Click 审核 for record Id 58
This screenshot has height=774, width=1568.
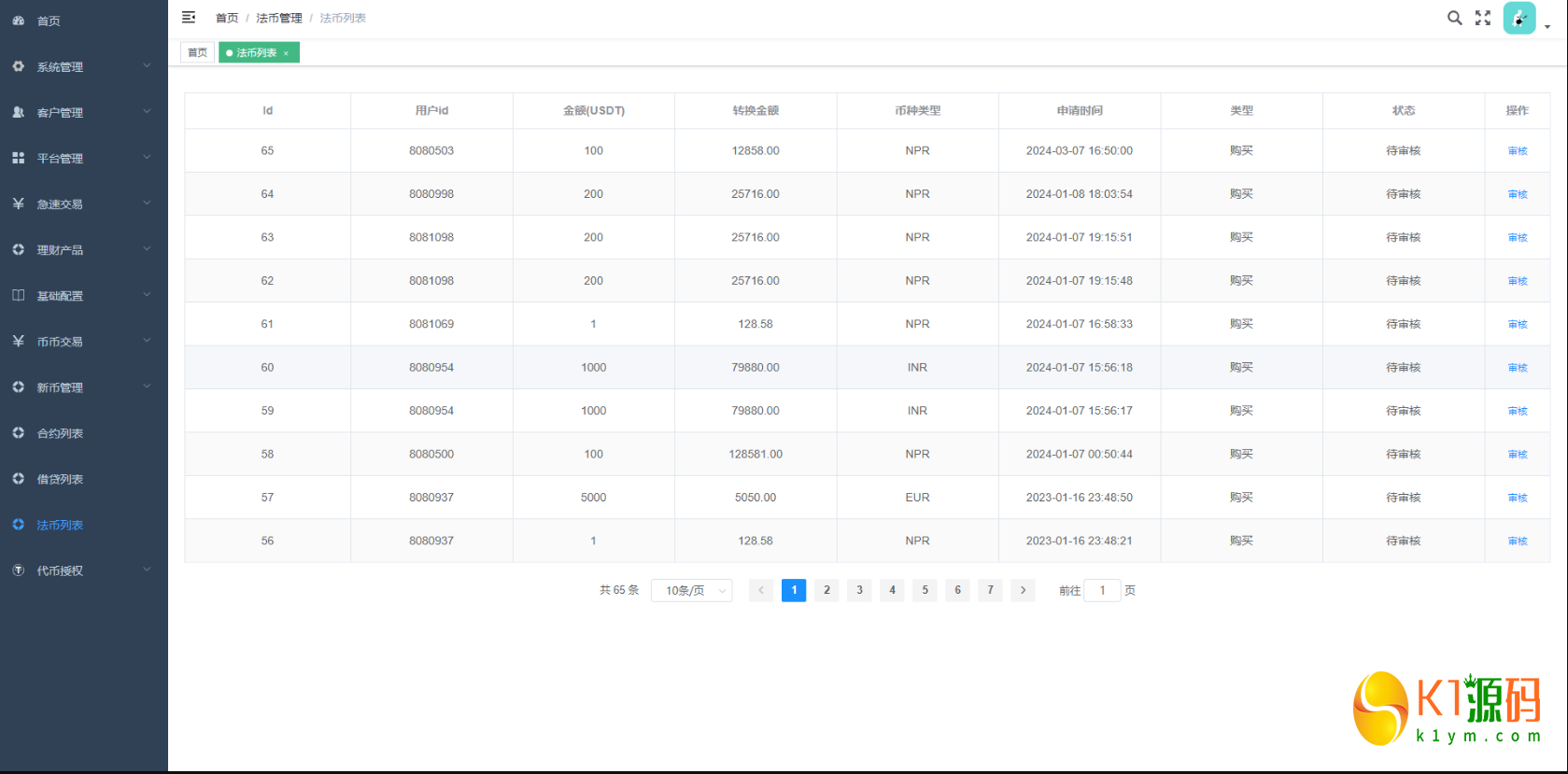(x=1518, y=455)
